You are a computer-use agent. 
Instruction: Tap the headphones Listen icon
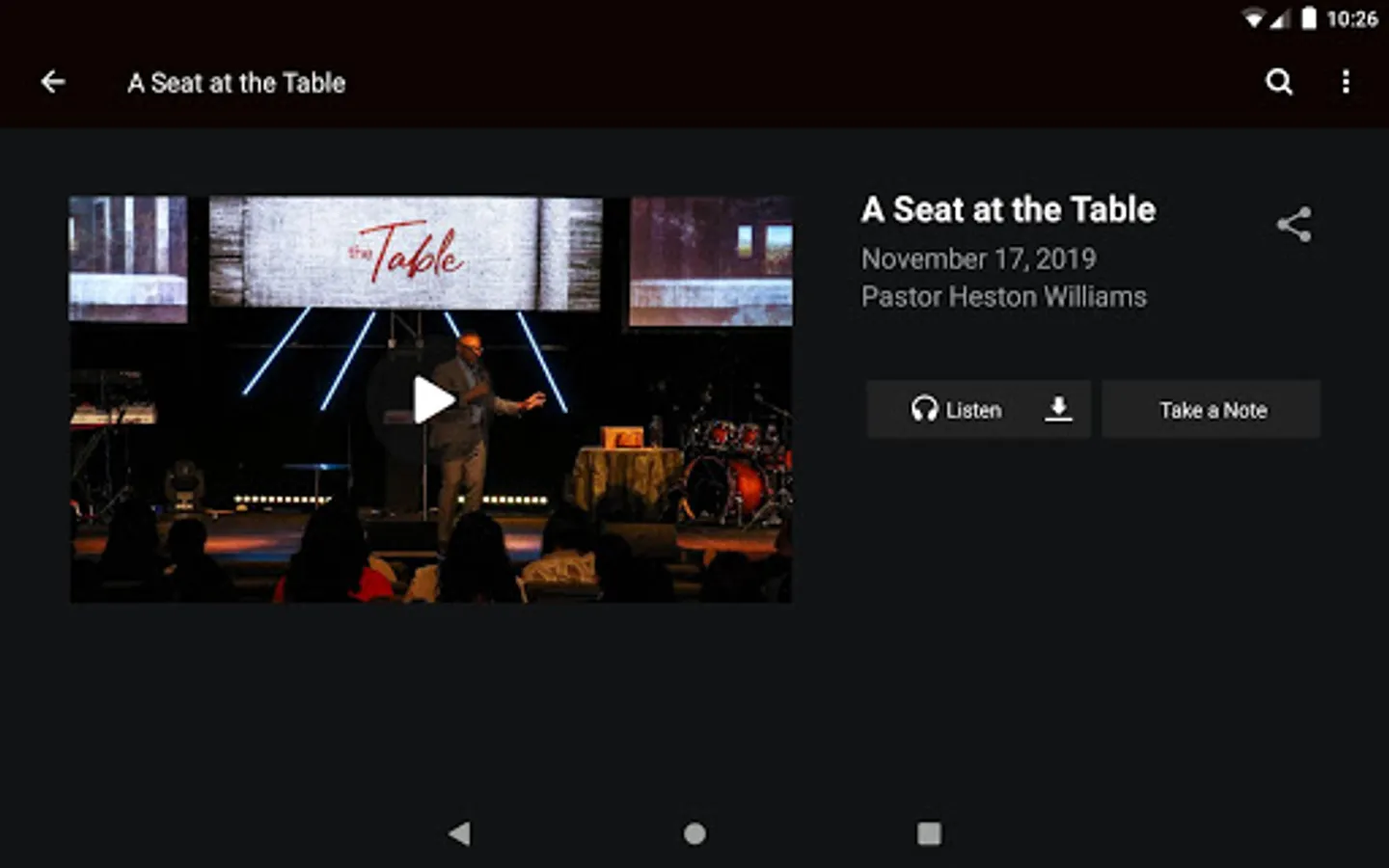click(924, 409)
